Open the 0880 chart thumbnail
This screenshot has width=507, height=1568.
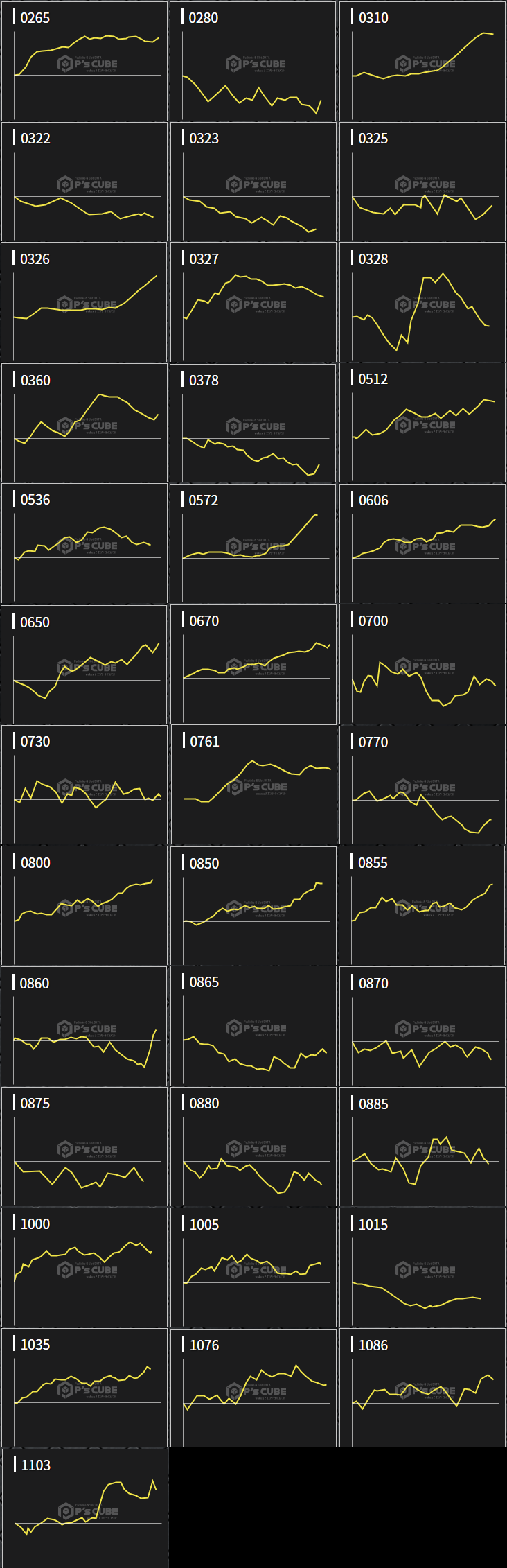[x=254, y=1147]
